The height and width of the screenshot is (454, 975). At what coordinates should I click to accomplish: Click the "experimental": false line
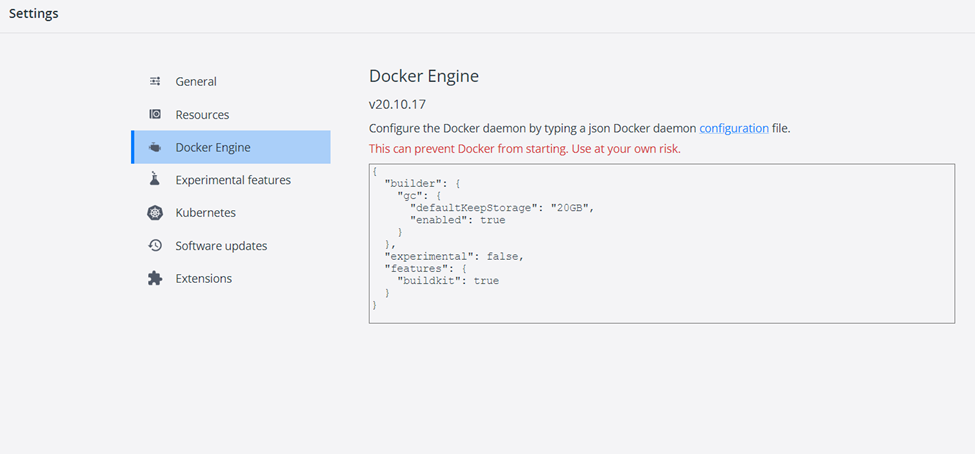(455, 256)
